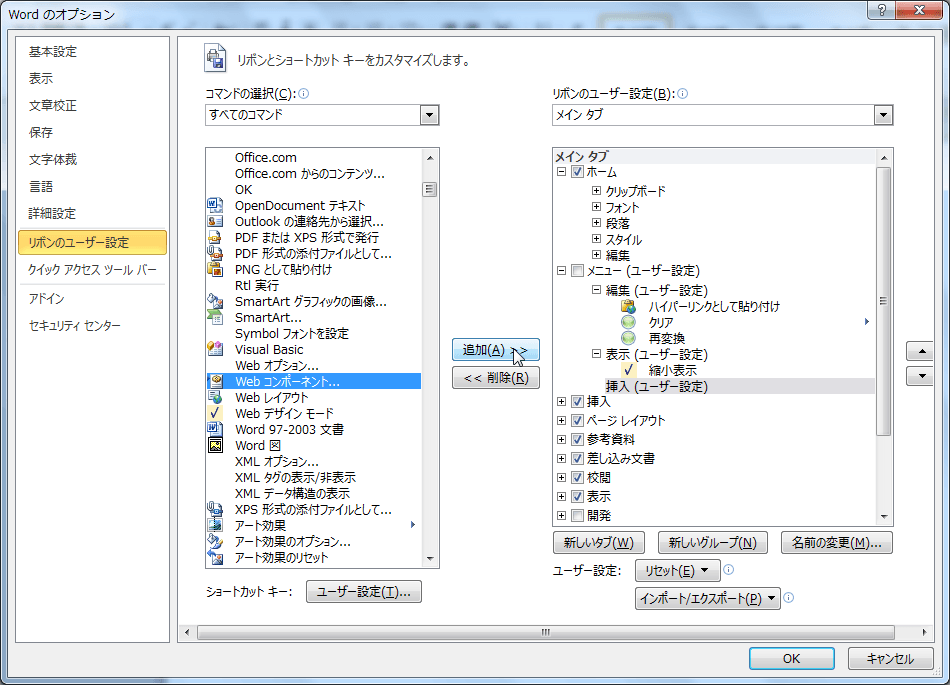Screen dimensions: 950x685
Task: Click the Word 図 command icon
Action: tap(215, 445)
